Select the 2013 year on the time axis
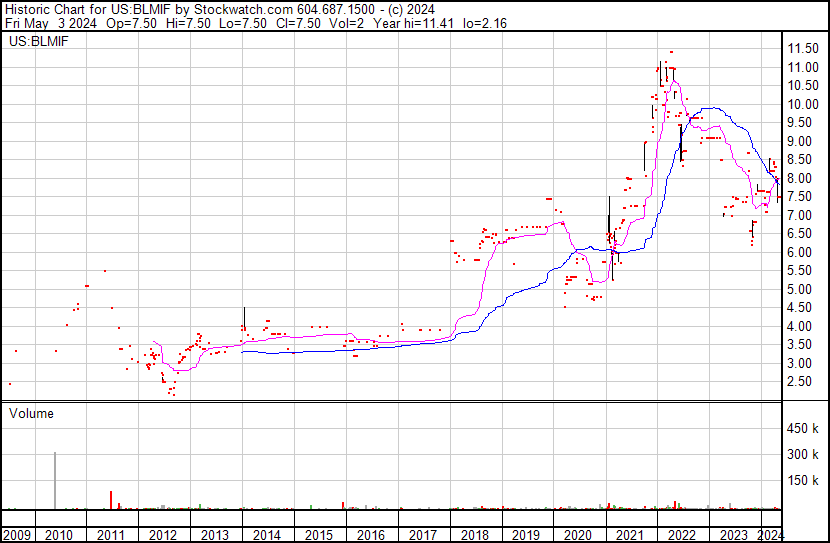 point(214,535)
